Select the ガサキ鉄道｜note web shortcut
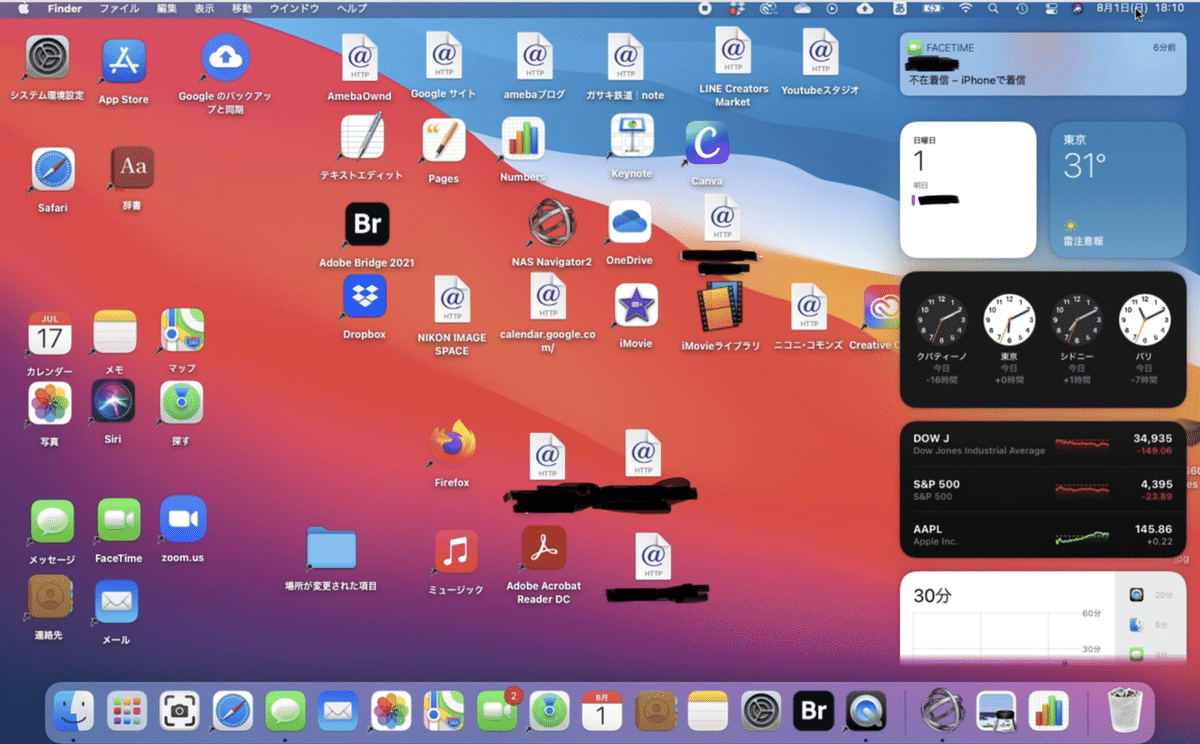Screen dimensions: 1200x744 tap(625, 58)
